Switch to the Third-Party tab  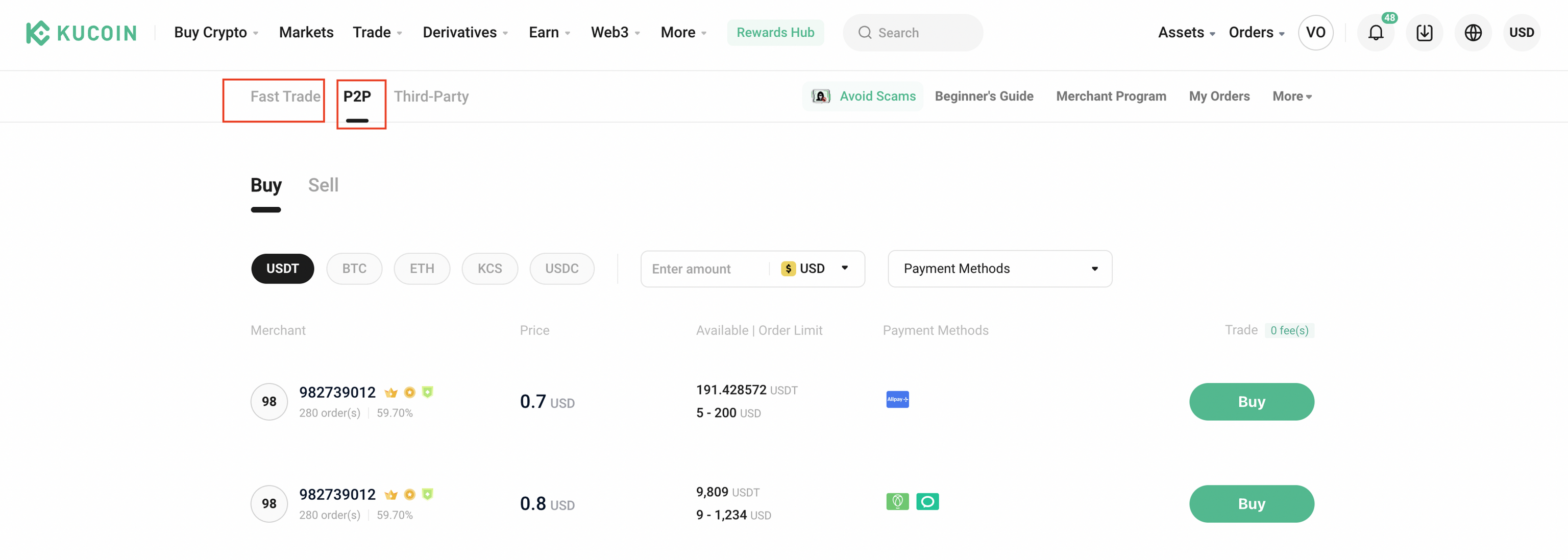[x=431, y=96]
